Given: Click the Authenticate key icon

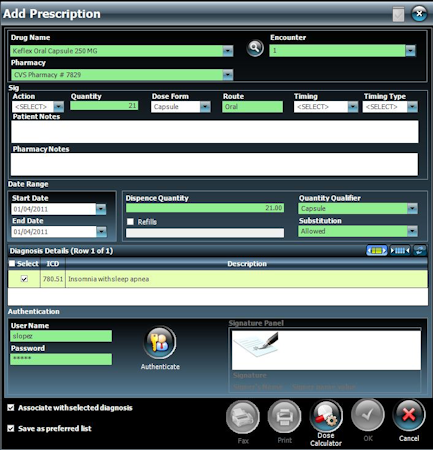Looking at the screenshot, I should [x=160, y=342].
